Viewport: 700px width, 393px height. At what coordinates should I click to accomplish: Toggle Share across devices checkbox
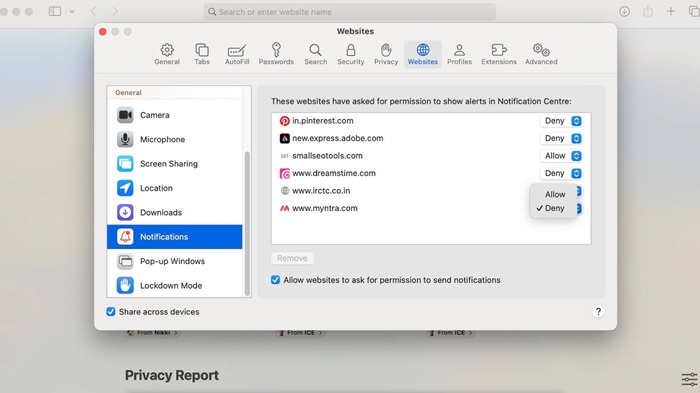click(111, 312)
